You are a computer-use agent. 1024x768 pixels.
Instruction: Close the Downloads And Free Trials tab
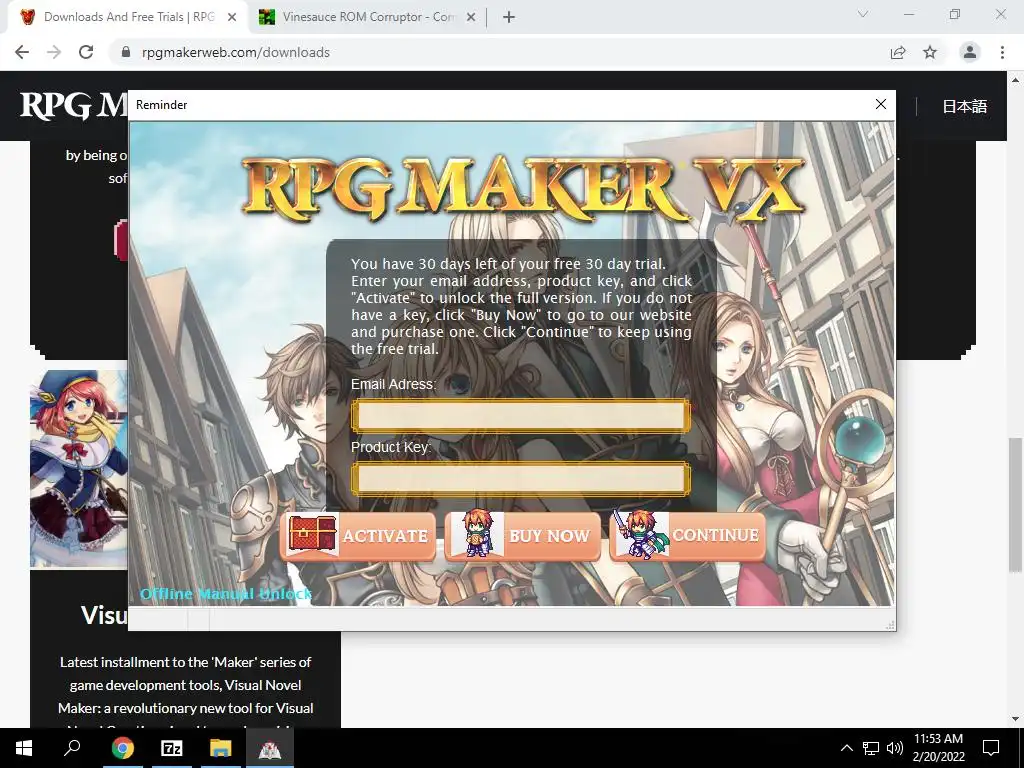click(x=232, y=18)
